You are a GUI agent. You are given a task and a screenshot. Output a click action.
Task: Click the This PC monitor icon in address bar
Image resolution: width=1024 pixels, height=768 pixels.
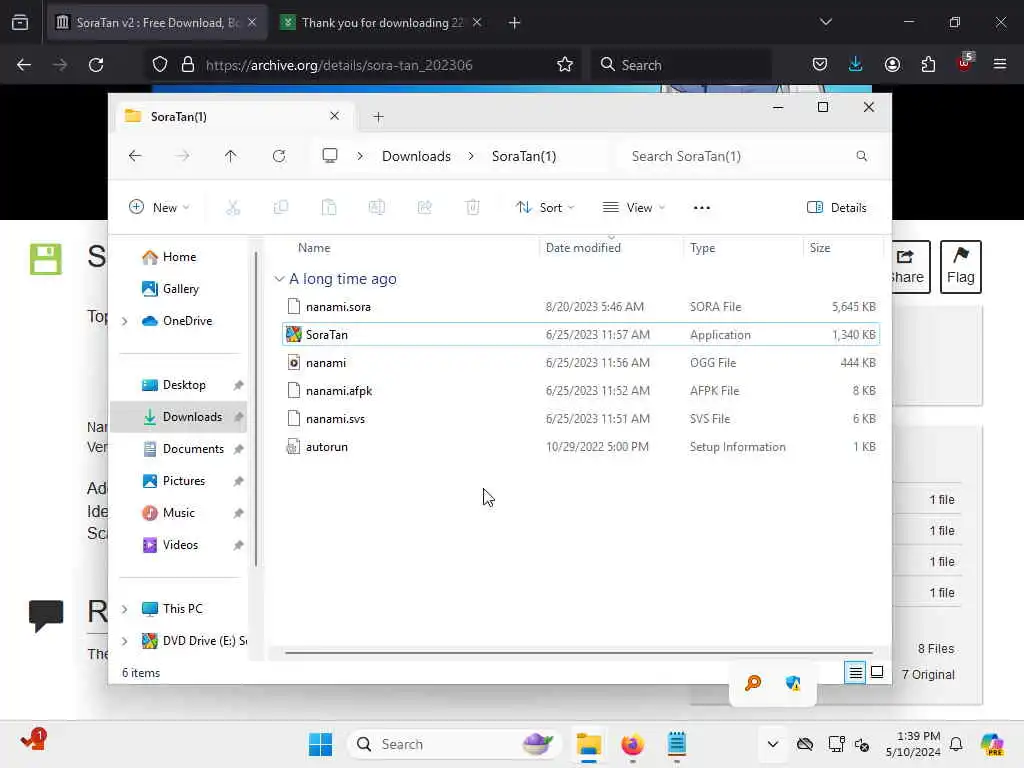330,156
